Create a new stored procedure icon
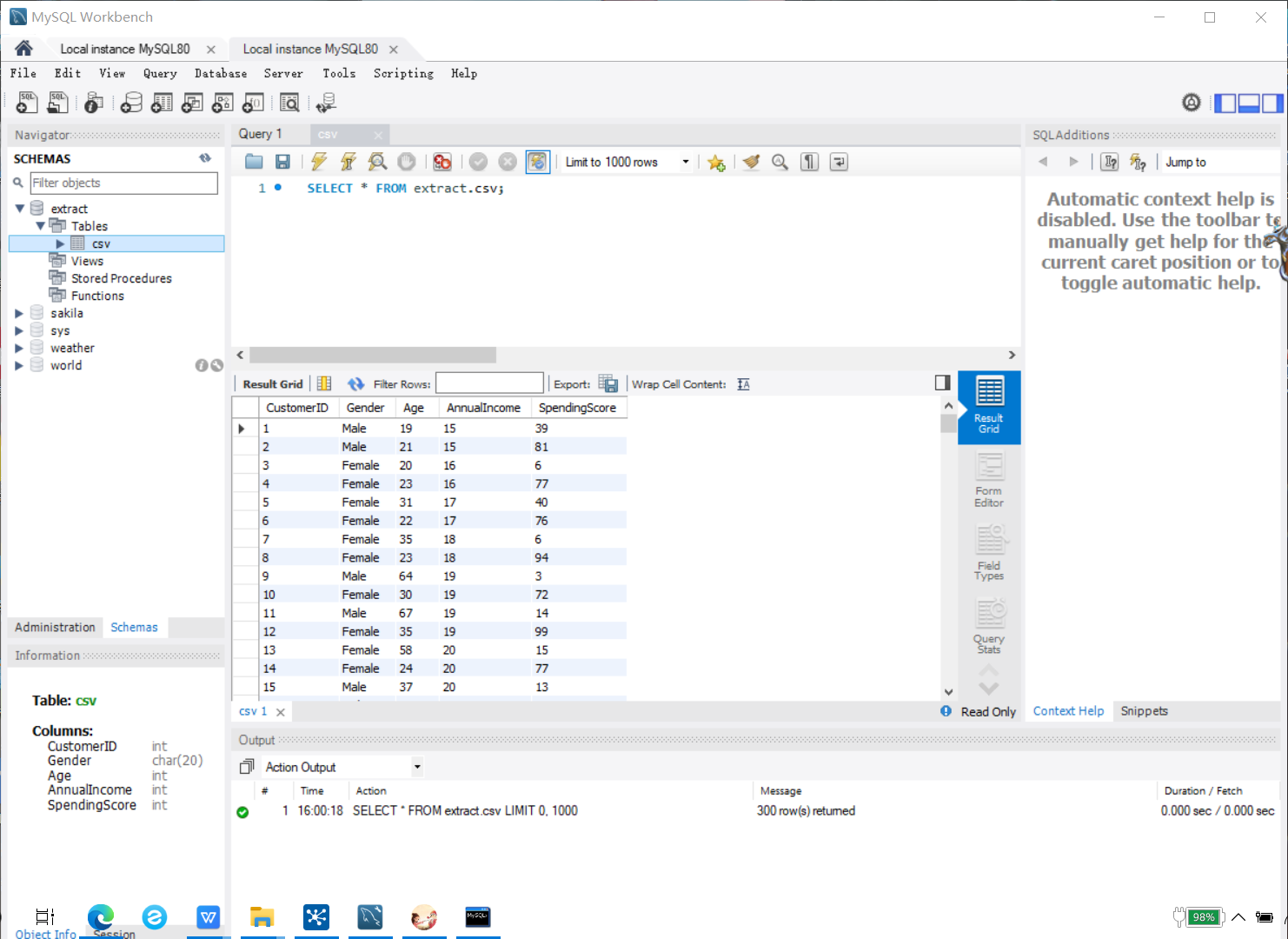The width and height of the screenshot is (1288, 939). pyautogui.click(x=222, y=103)
